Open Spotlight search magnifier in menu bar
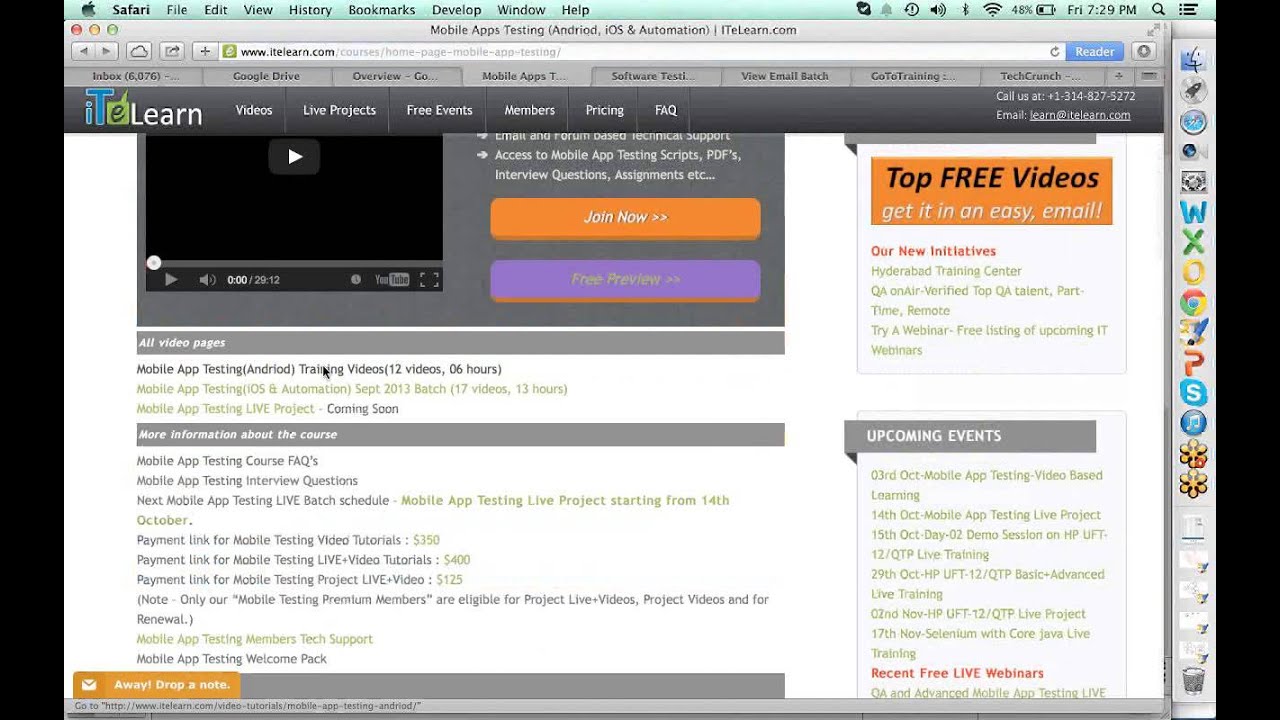1280x720 pixels. 1159,10
